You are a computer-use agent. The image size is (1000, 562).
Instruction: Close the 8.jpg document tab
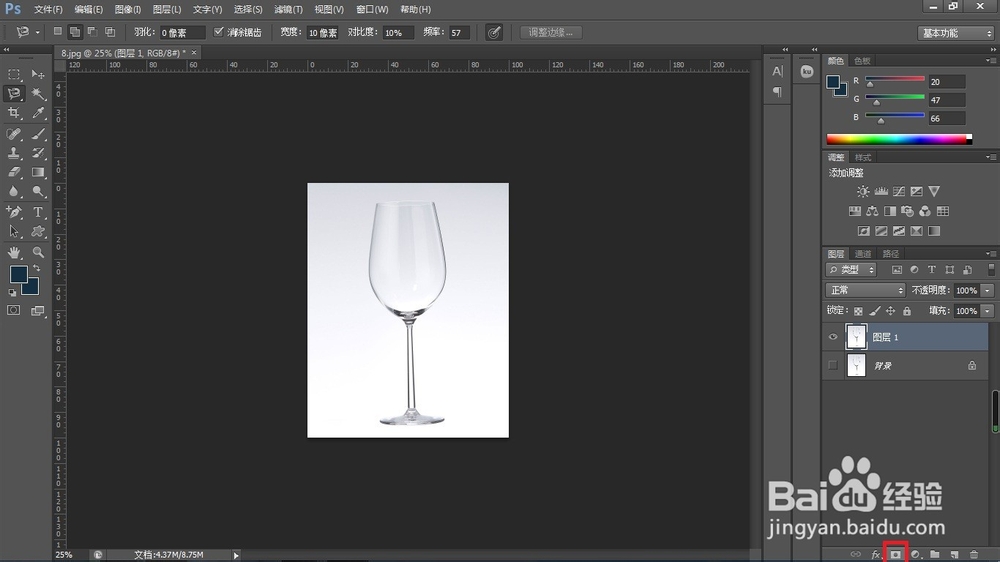[194, 52]
